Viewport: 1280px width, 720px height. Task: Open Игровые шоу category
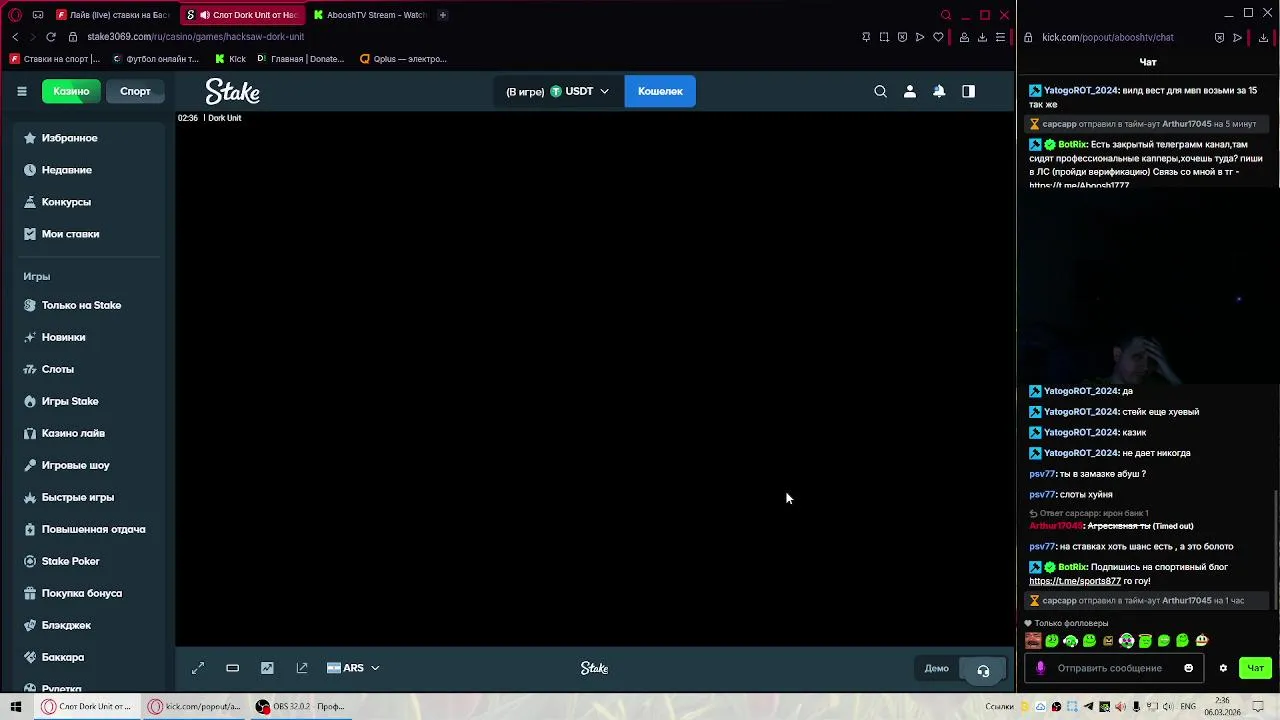pos(87,465)
